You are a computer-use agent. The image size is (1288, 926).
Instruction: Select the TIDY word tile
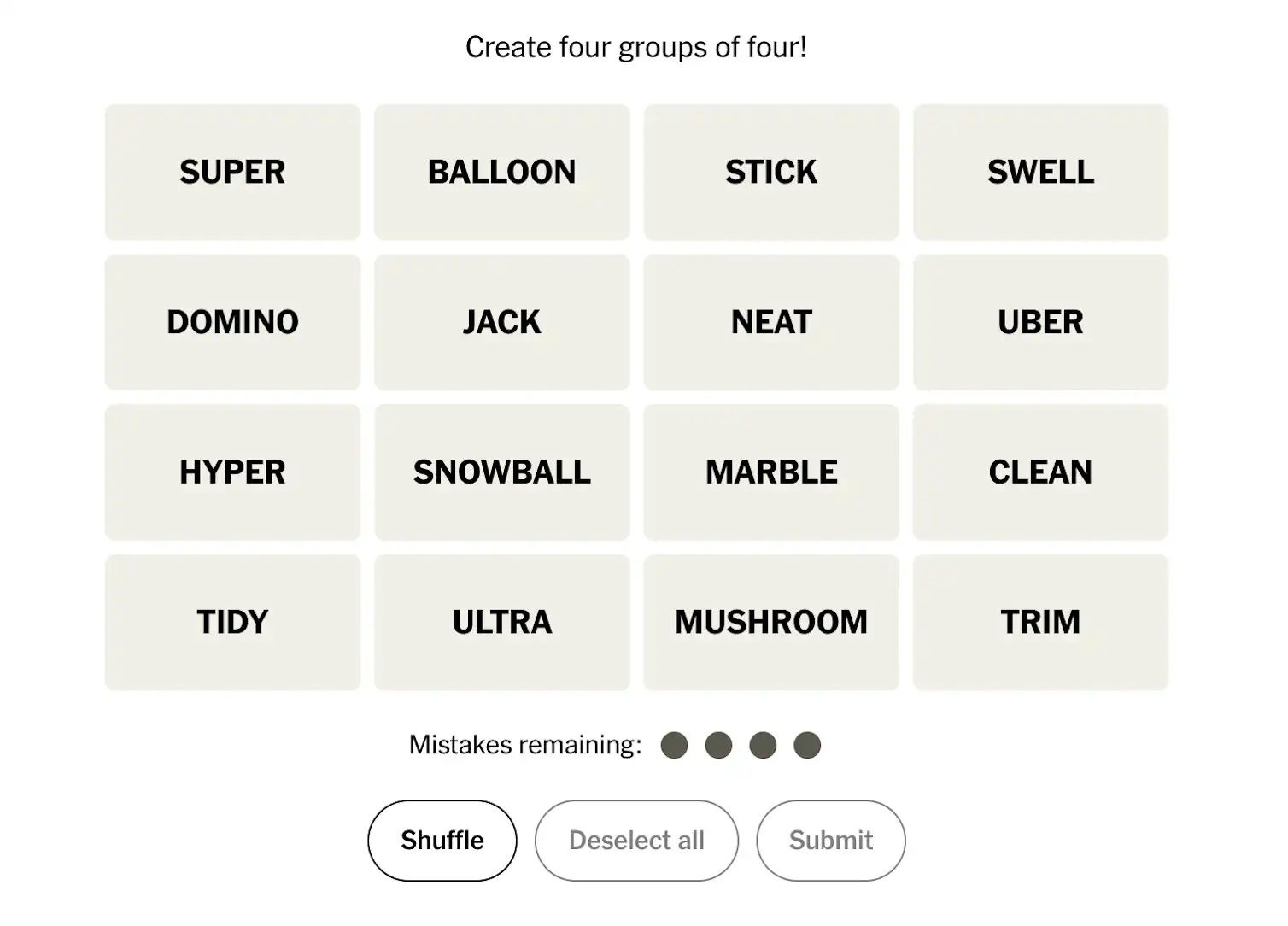pos(232,622)
